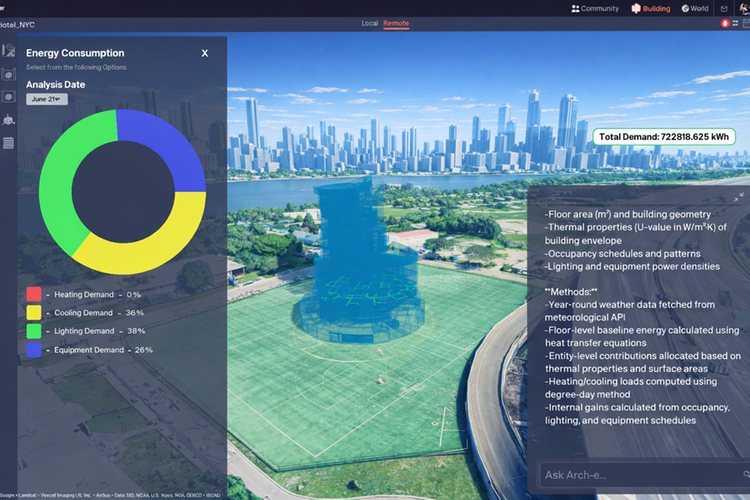750x500 pixels.
Task: Collapse the chat panel with arrows icon
Action: coord(739,197)
